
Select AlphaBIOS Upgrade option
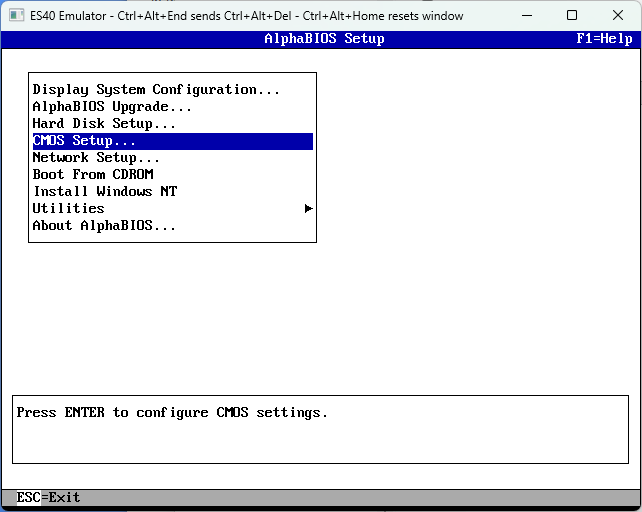pyautogui.click(x=172, y=106)
